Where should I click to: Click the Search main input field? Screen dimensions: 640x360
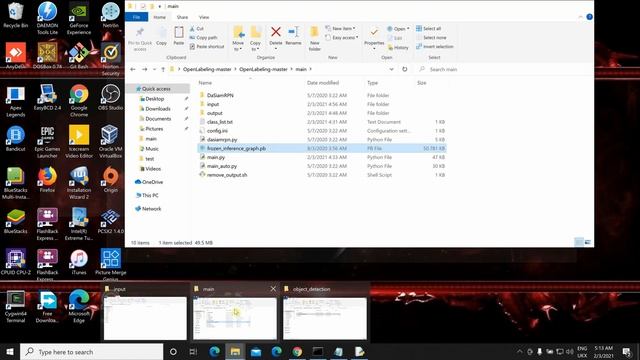(x=504, y=69)
